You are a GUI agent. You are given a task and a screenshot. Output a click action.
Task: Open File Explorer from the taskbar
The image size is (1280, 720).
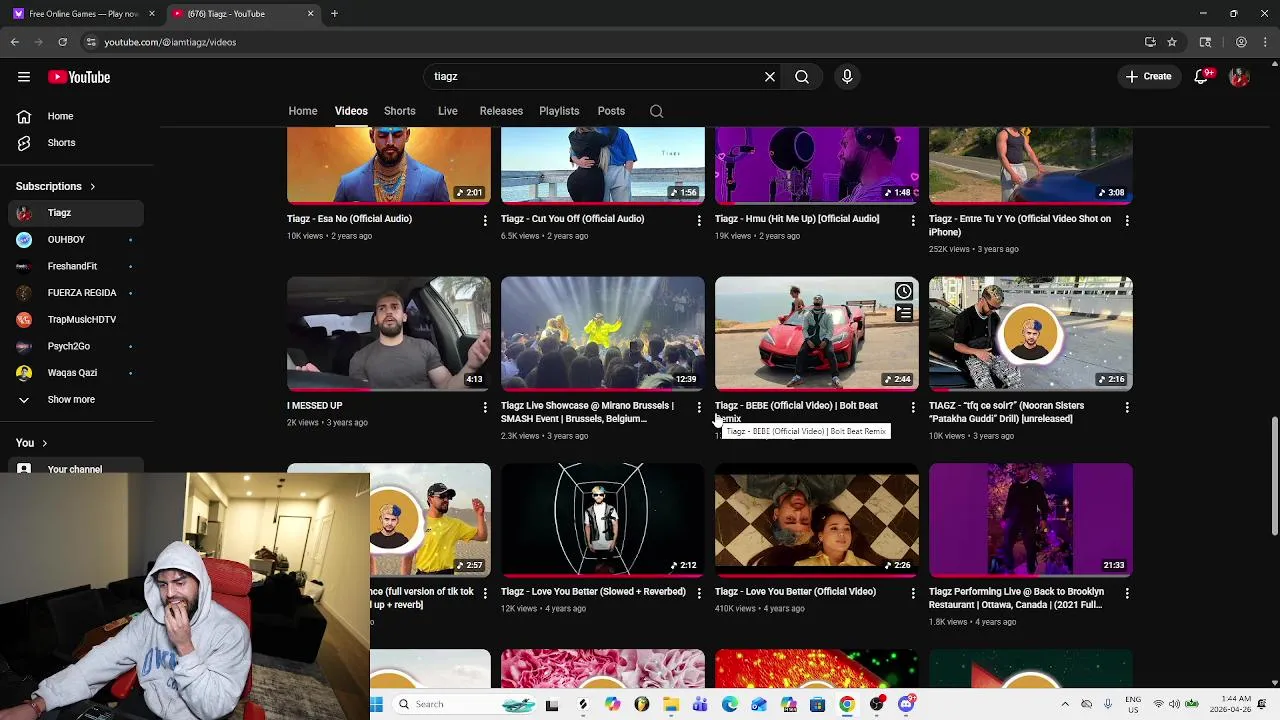pyautogui.click(x=671, y=704)
